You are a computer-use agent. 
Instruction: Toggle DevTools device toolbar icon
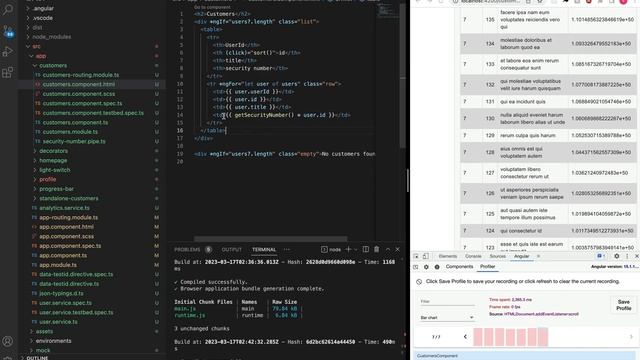[x=426, y=256]
